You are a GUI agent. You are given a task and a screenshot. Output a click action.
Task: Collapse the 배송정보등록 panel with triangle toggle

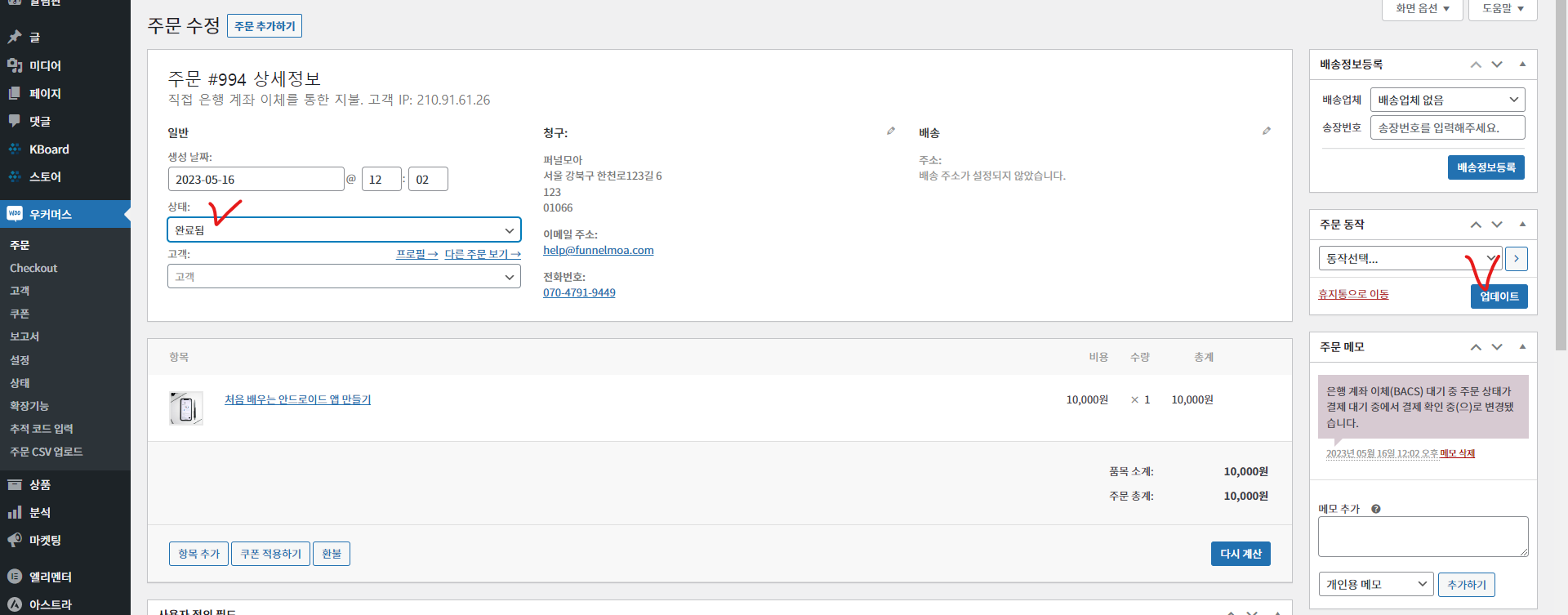[1522, 65]
